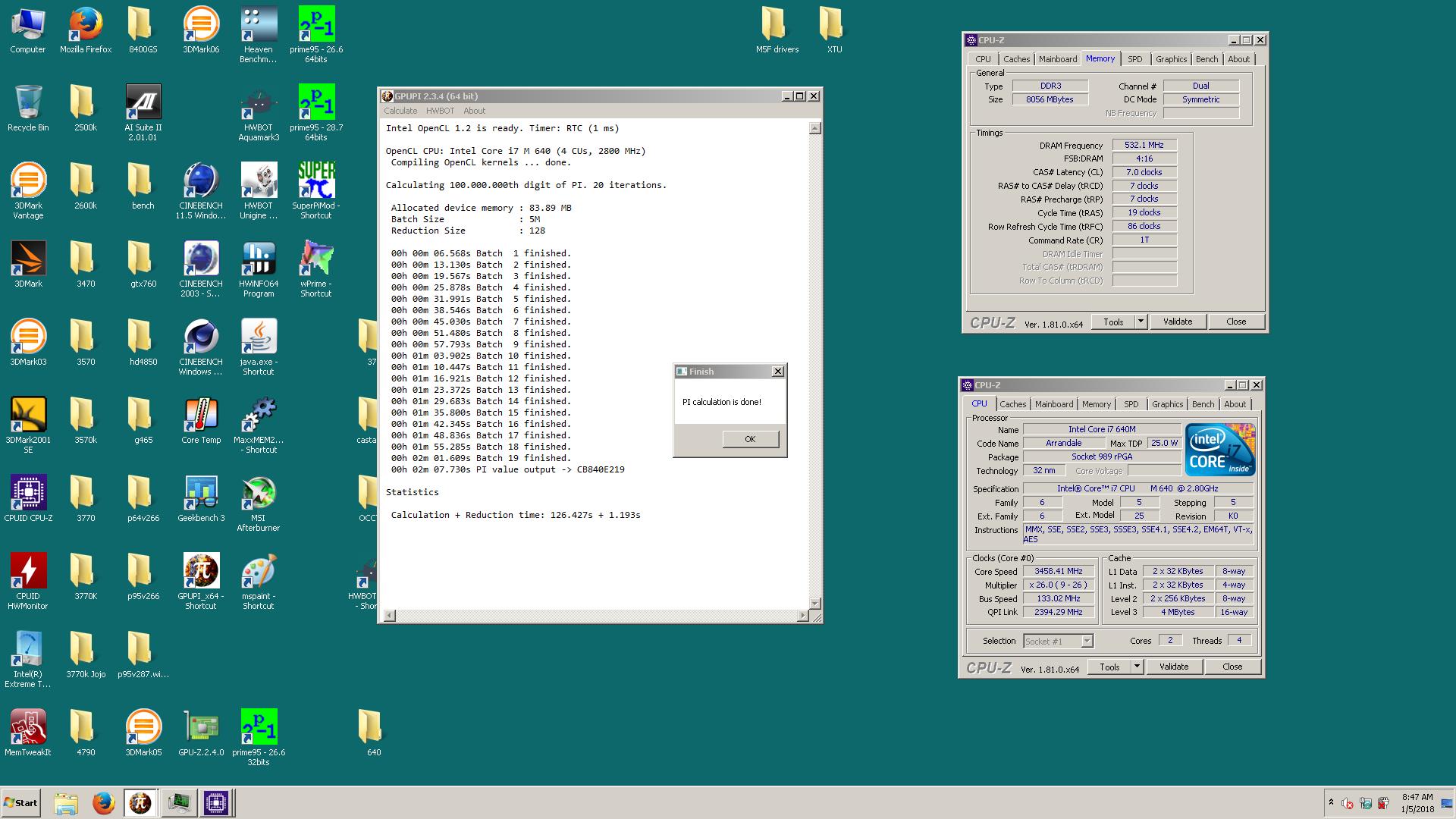Open Windows Explorer from taskbar
This screenshot has width=1456, height=819.
[66, 803]
